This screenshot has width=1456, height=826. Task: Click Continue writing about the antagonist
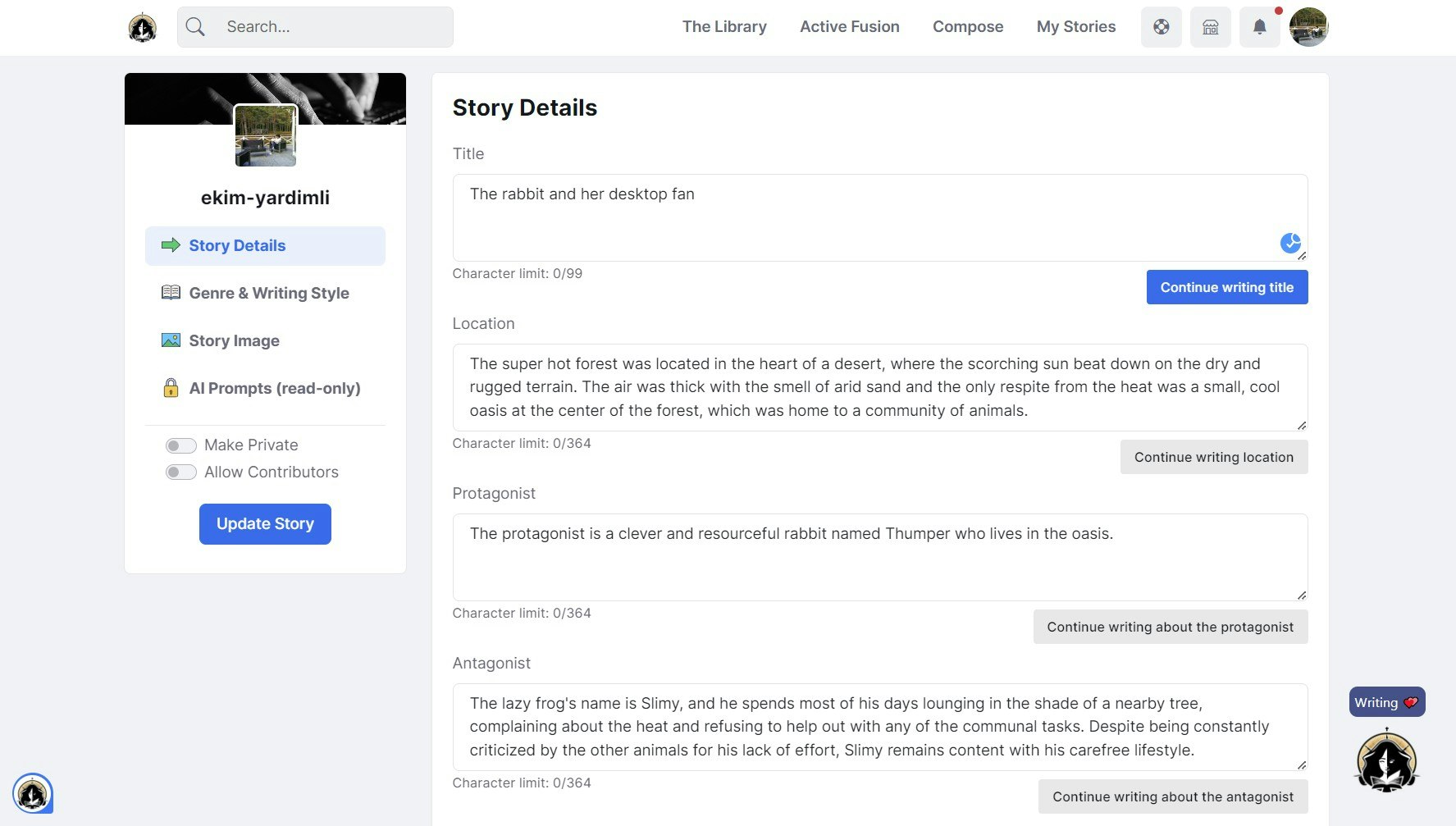1173,796
